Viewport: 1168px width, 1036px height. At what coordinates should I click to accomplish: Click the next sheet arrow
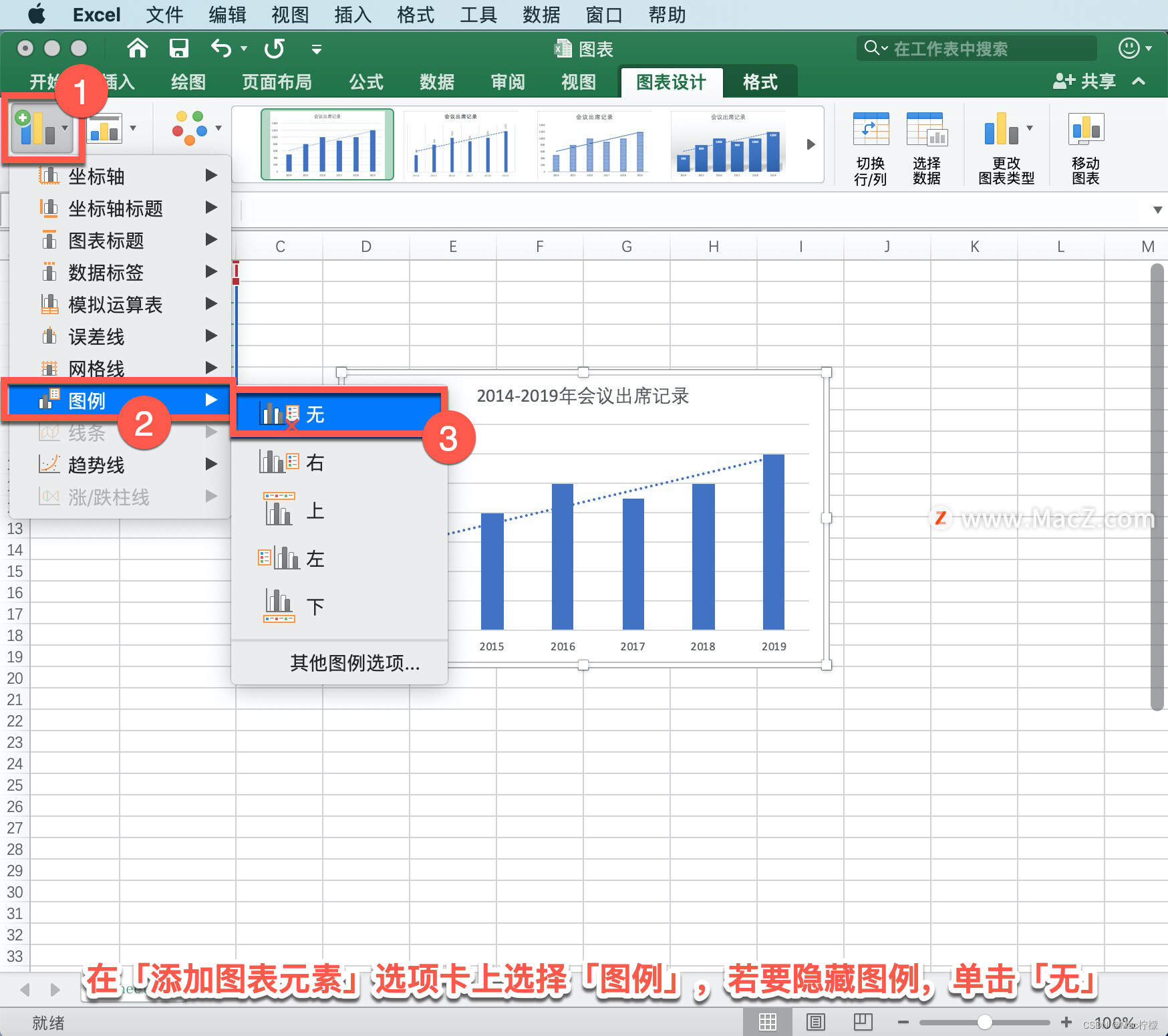click(55, 989)
